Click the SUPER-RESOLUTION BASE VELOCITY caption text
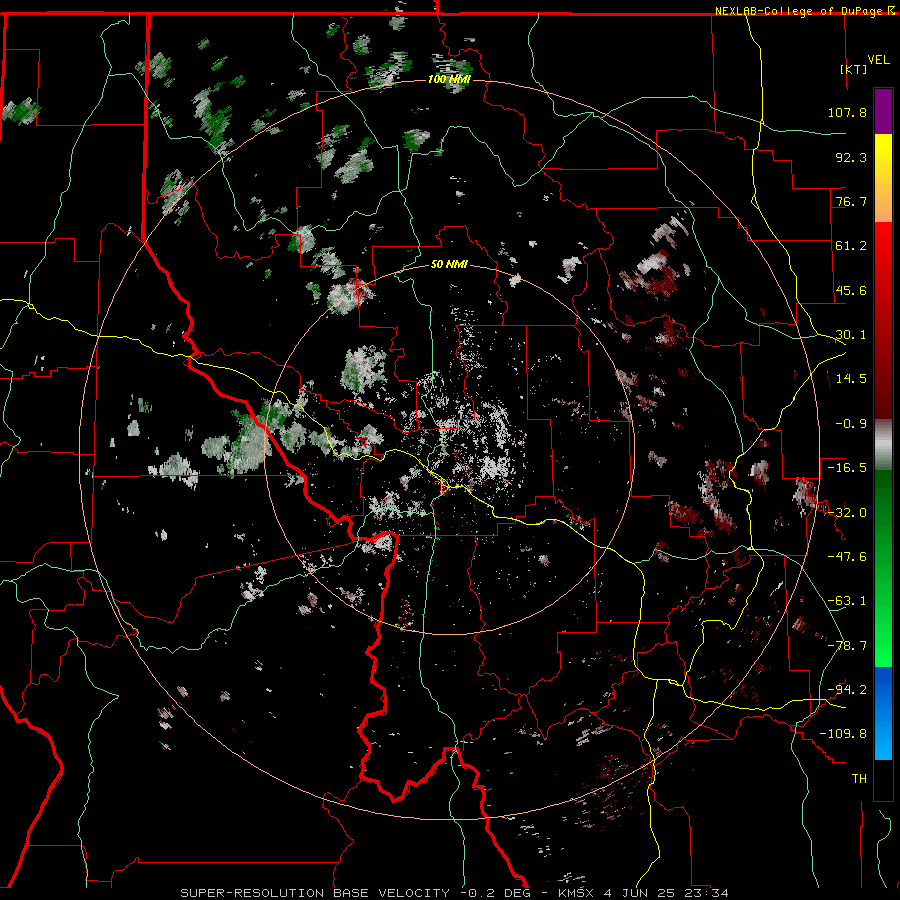The height and width of the screenshot is (900, 900). coord(315,893)
